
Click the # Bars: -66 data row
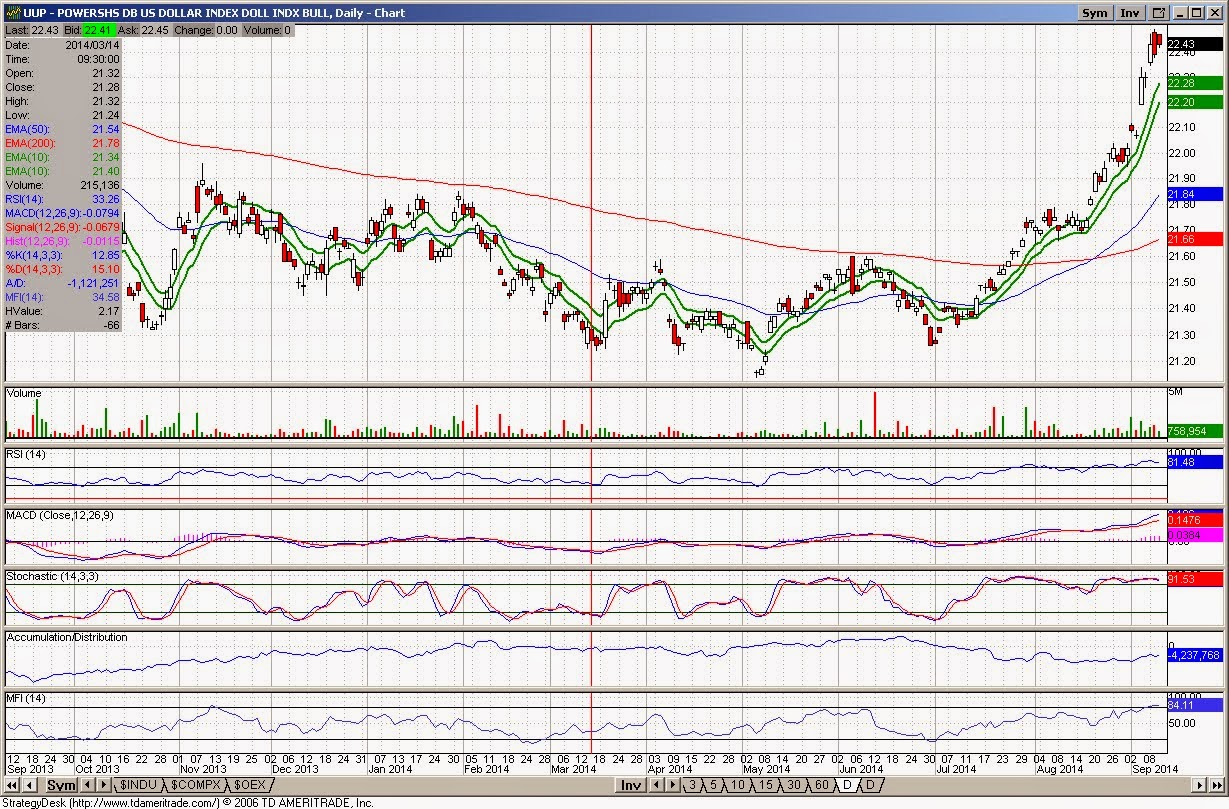click(x=64, y=325)
